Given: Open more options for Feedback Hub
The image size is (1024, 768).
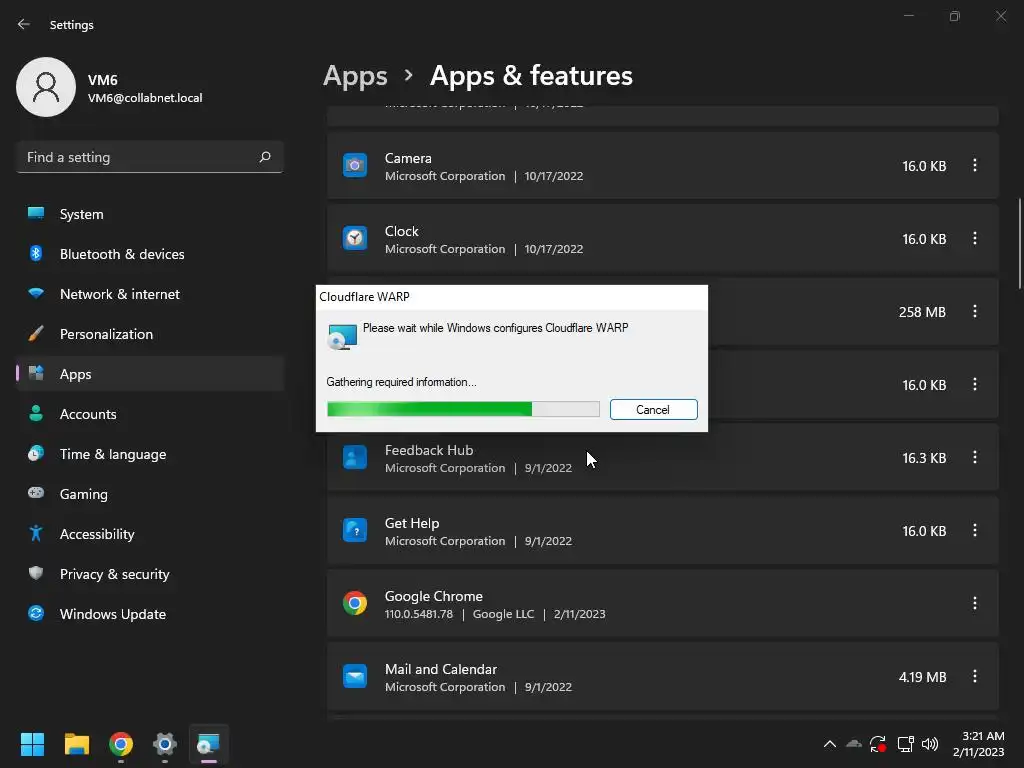Looking at the screenshot, I should 974,458.
